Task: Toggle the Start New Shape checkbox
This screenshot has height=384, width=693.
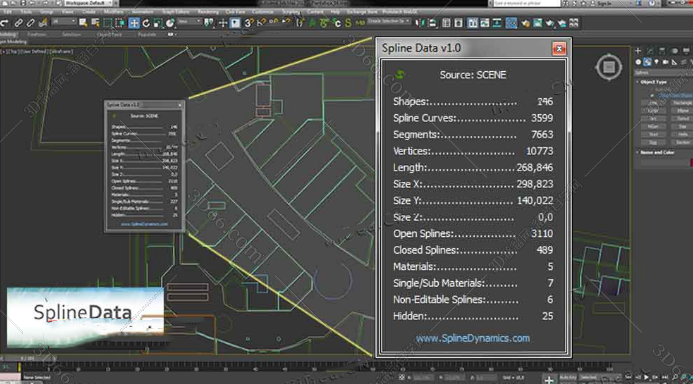Action: click(652, 95)
